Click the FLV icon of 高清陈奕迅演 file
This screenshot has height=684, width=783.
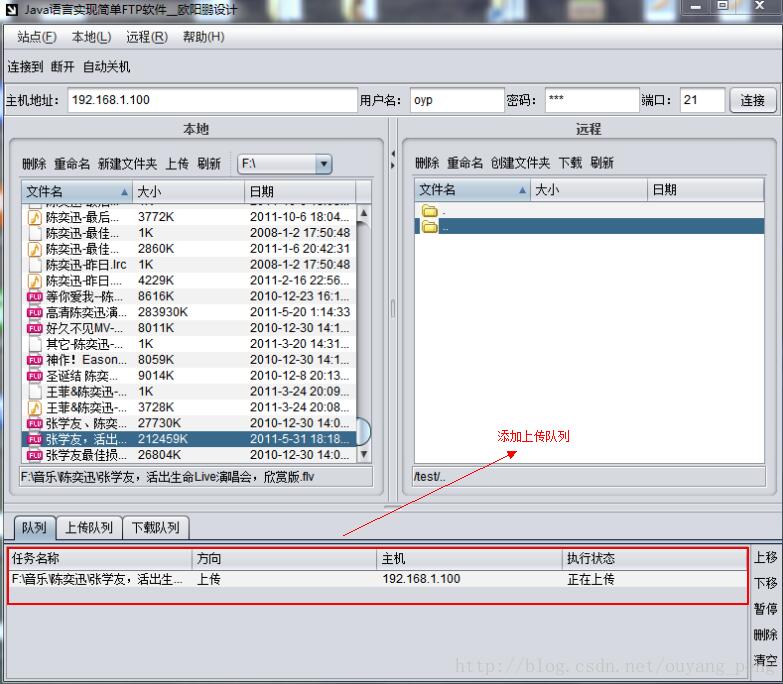point(34,312)
